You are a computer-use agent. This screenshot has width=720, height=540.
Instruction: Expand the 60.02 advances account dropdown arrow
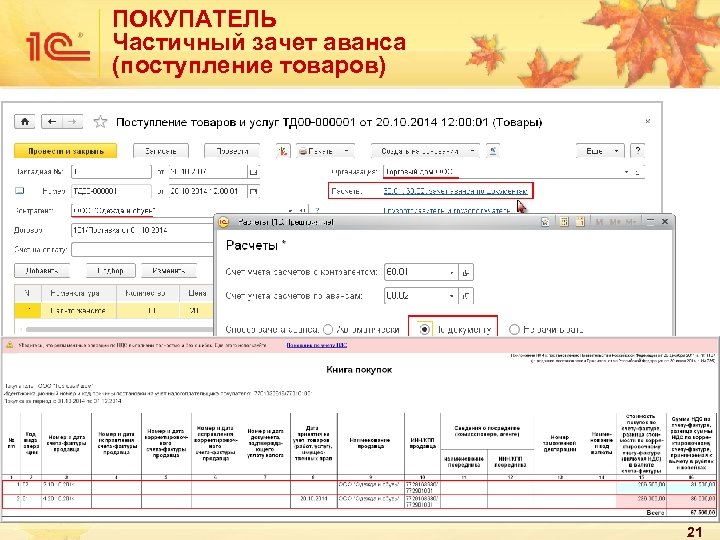coord(452,296)
